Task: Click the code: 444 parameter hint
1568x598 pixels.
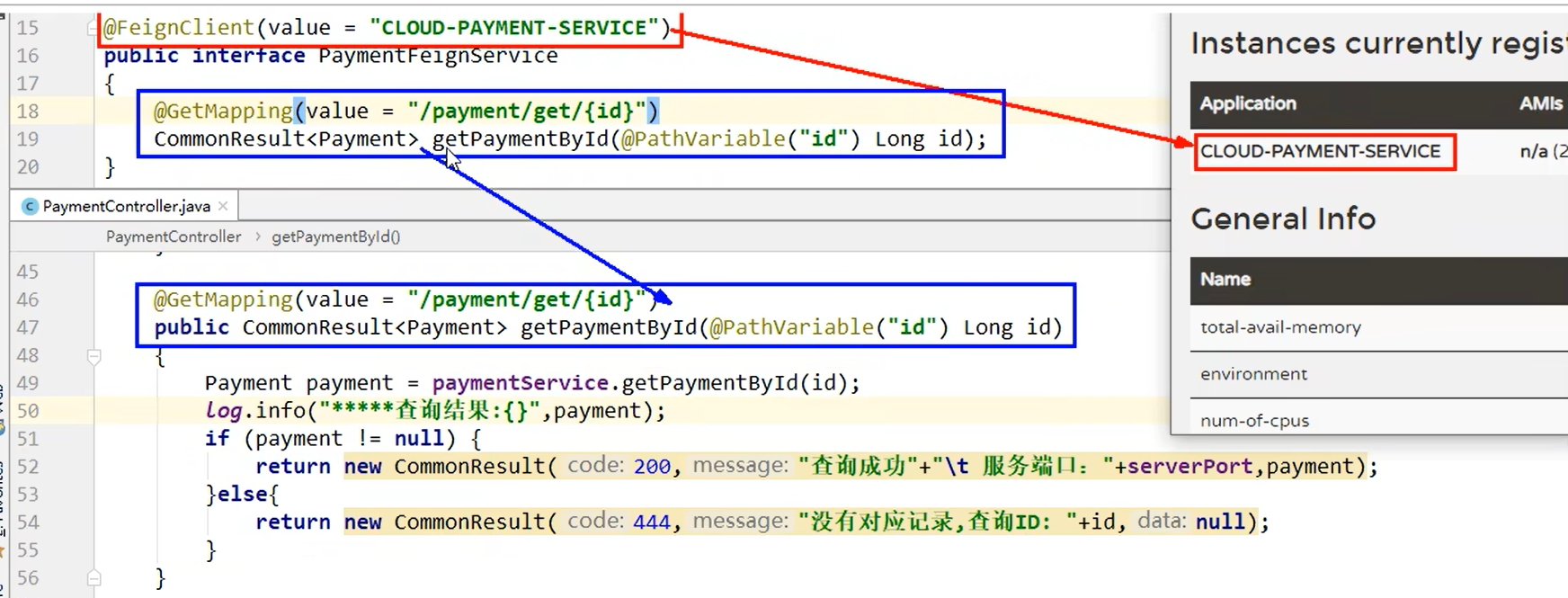Action: tap(619, 522)
